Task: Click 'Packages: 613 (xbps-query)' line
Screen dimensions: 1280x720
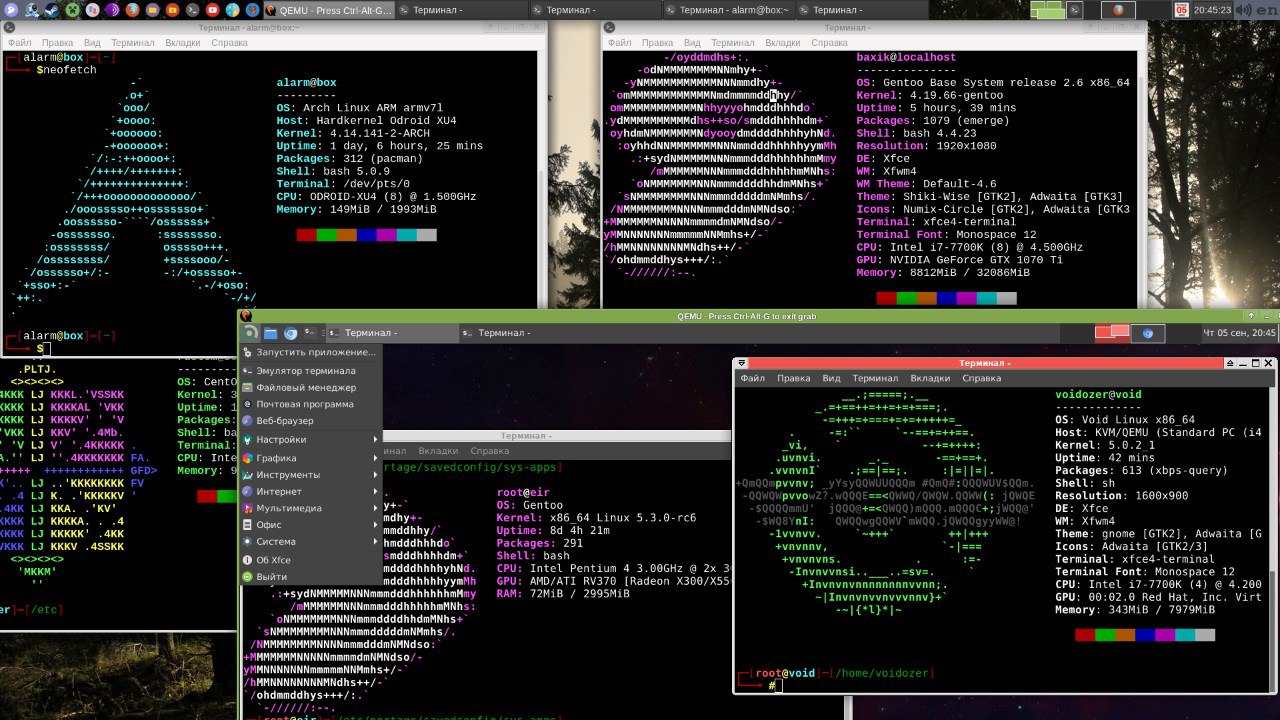Action: pos(1140,470)
